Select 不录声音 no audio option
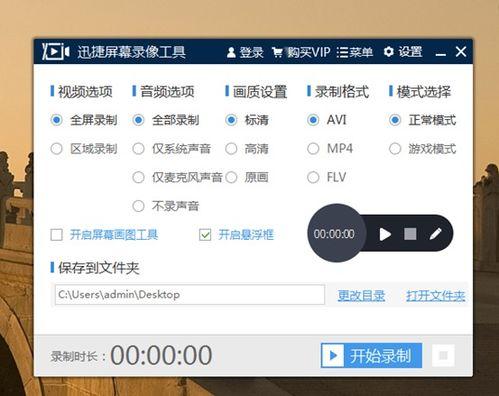Image resolution: width=499 pixels, height=396 pixels. click(x=166, y=206)
